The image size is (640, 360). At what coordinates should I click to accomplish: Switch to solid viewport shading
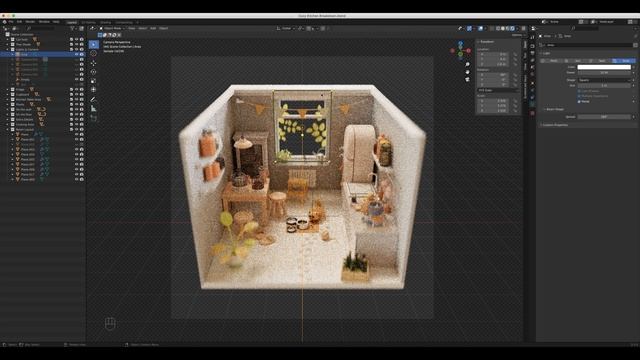[502, 29]
